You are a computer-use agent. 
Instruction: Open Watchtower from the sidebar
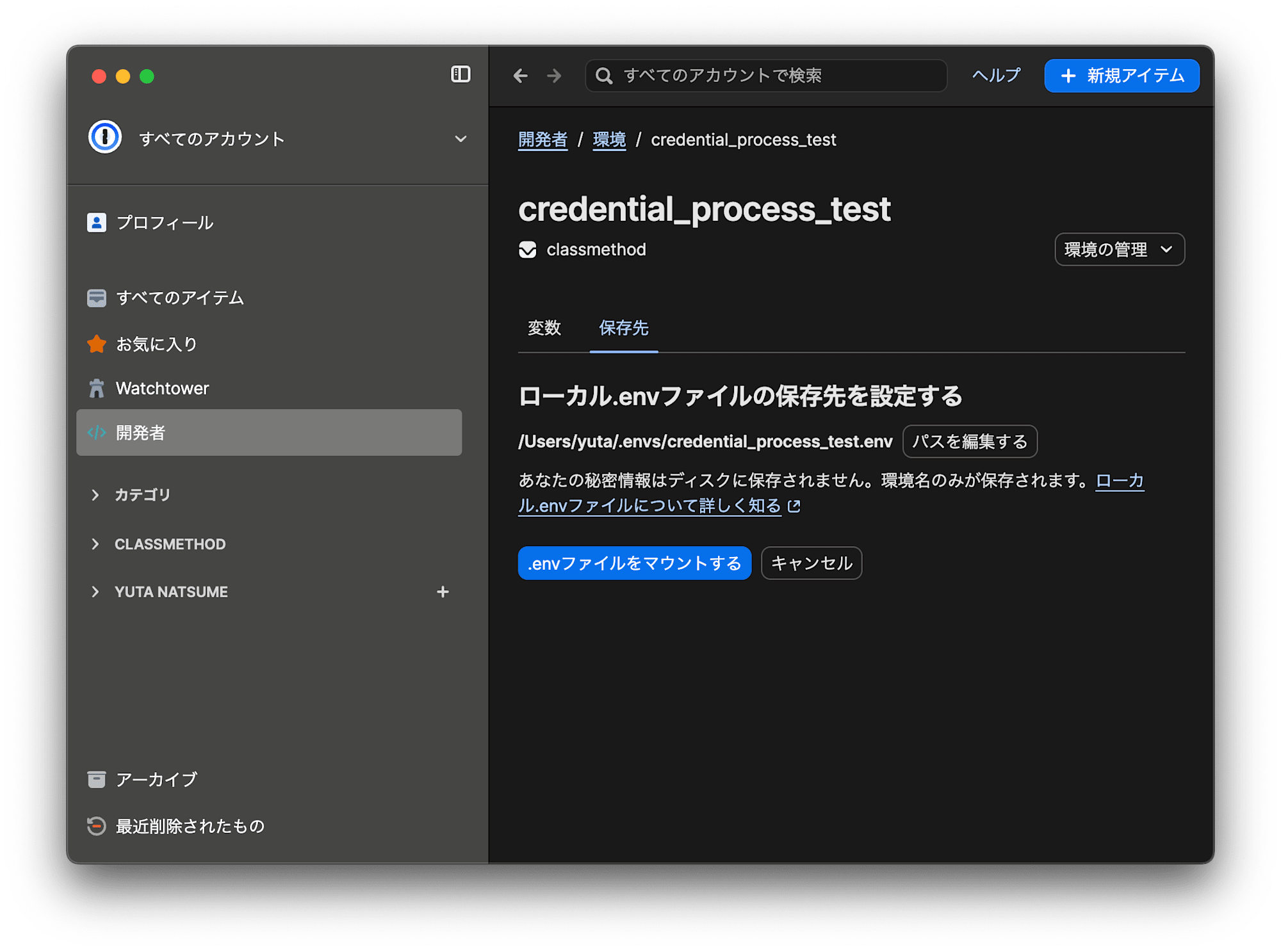click(162, 389)
